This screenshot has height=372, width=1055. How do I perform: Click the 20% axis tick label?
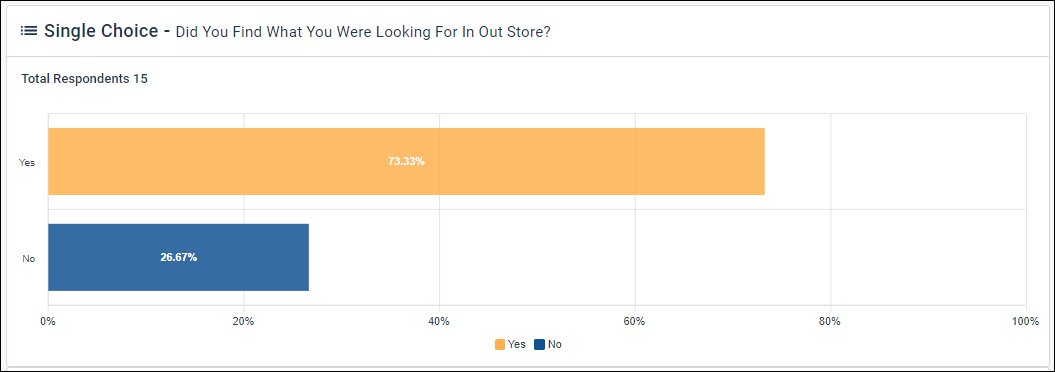coord(243,322)
